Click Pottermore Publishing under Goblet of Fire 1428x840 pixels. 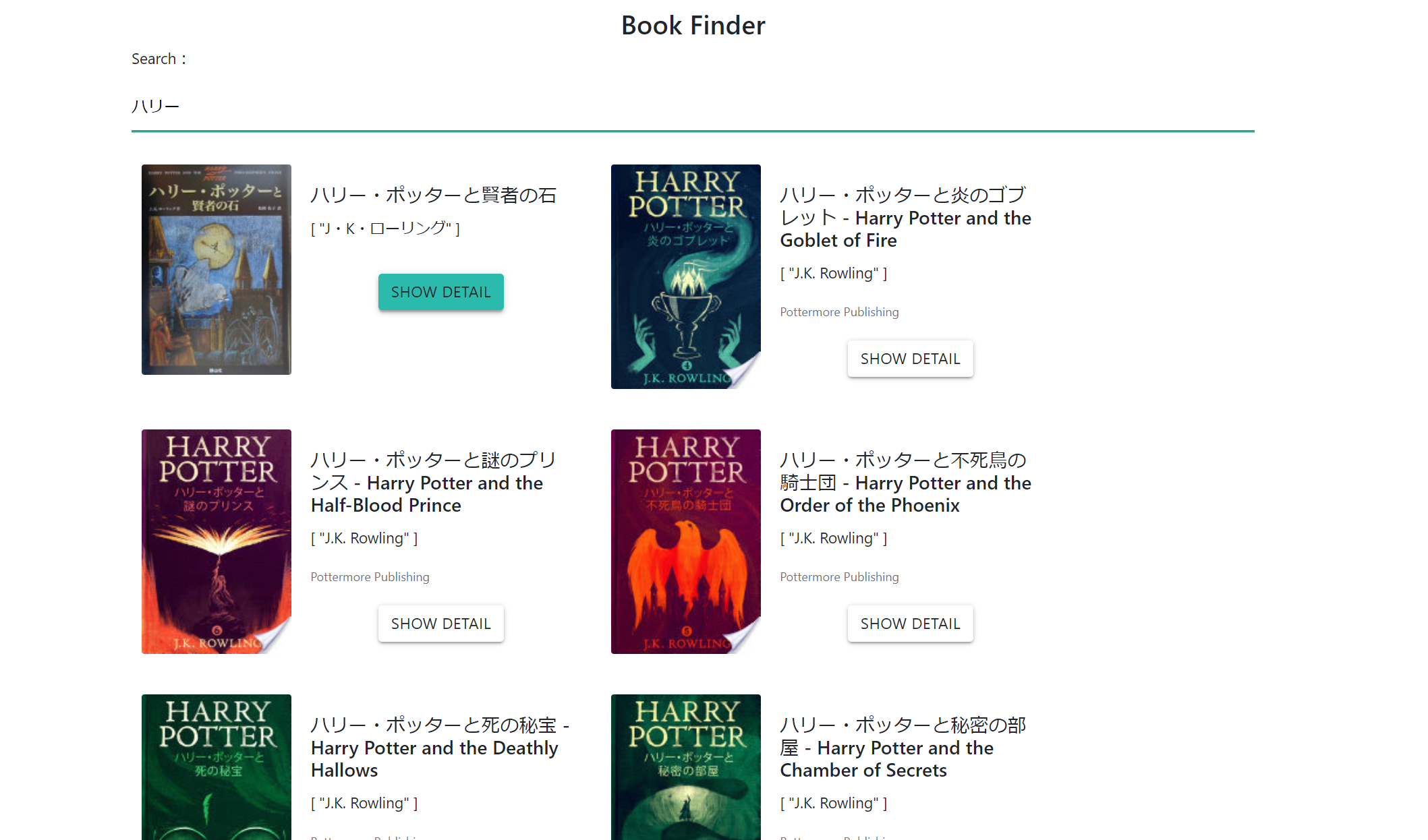coord(839,312)
